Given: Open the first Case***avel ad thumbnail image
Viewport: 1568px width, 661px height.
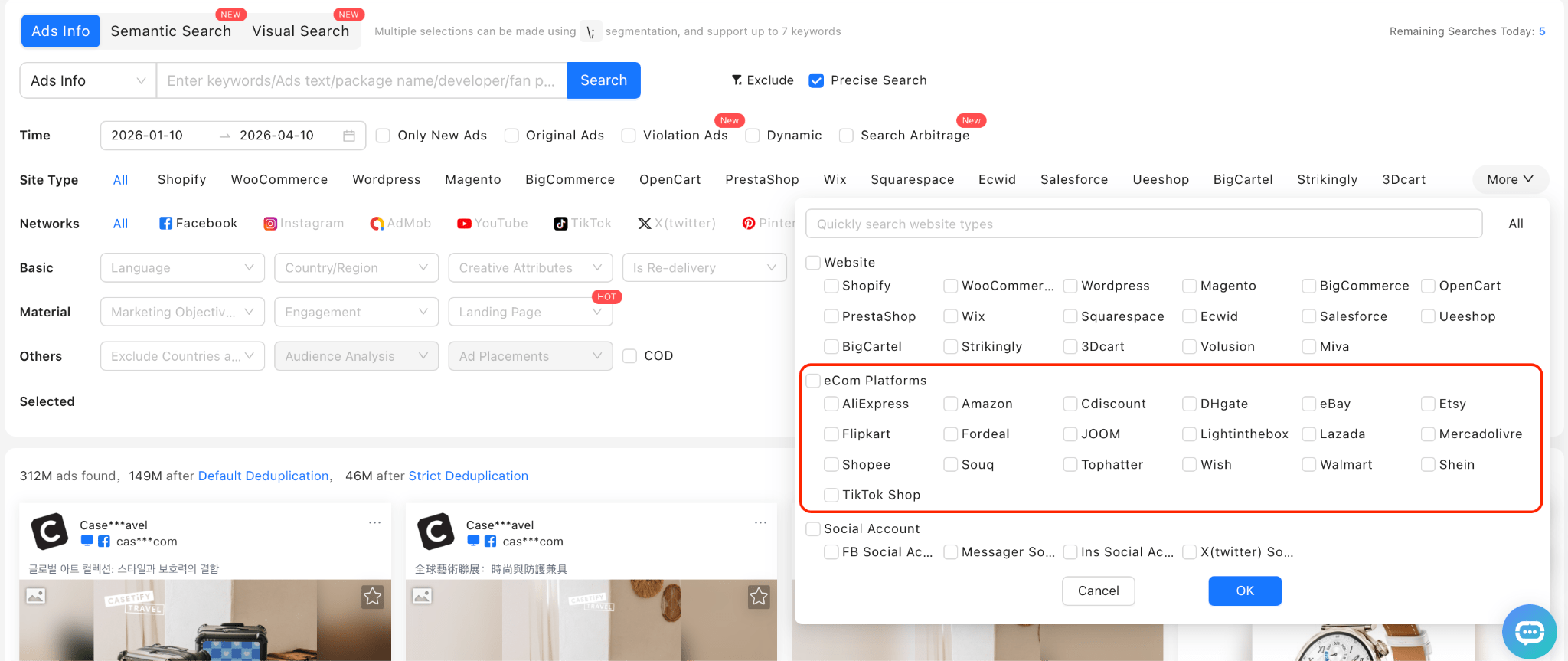Looking at the screenshot, I should 205,620.
